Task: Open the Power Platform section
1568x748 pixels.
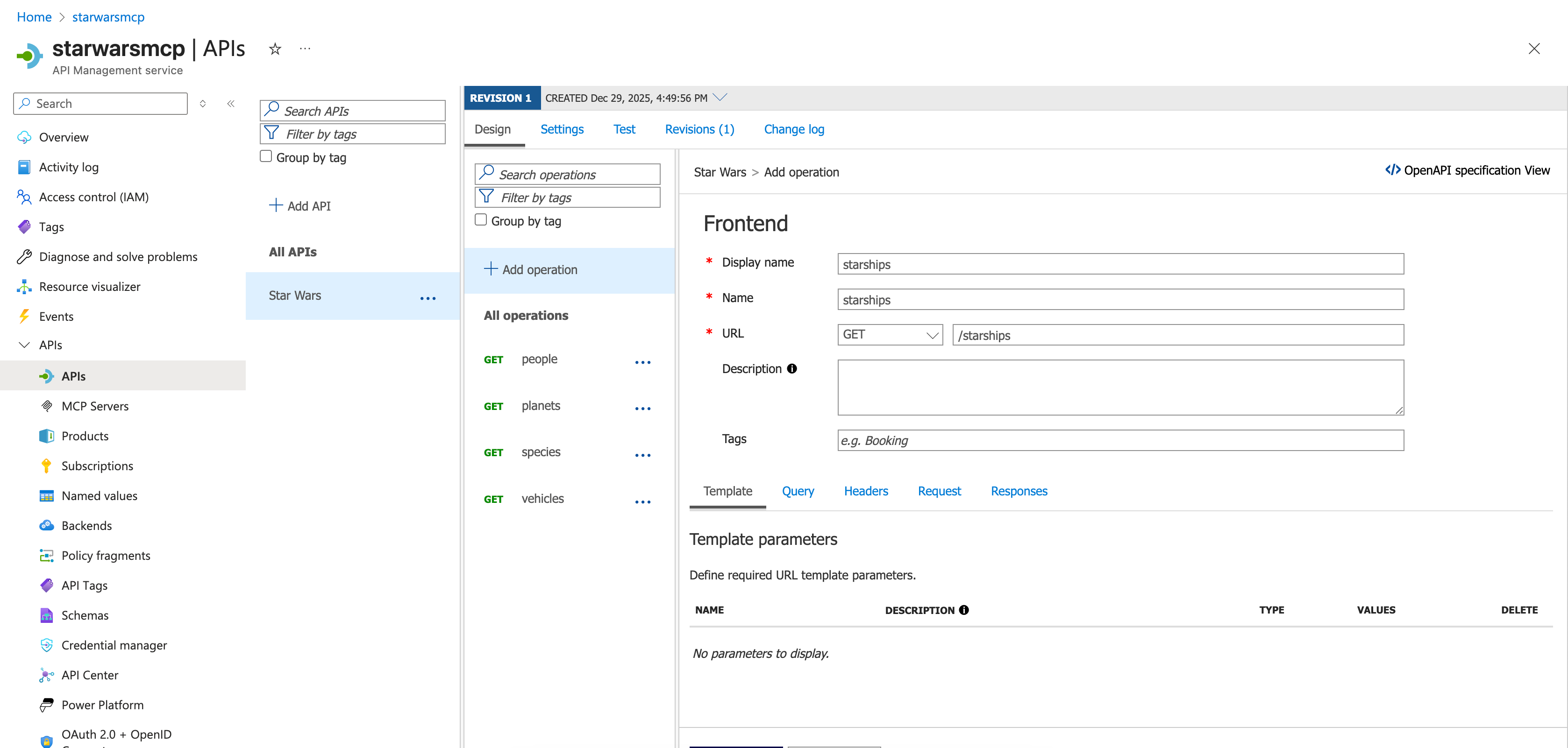Action: pos(102,705)
